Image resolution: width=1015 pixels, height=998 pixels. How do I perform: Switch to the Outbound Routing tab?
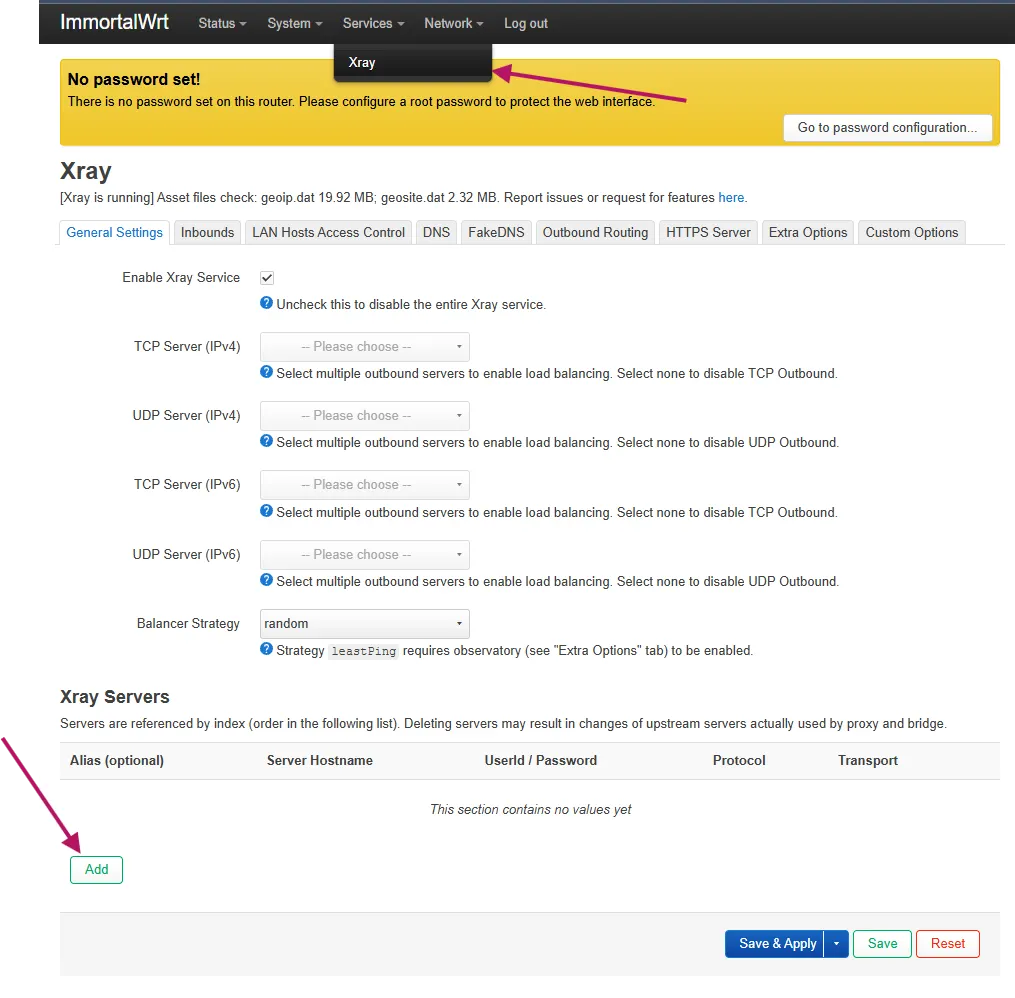click(595, 232)
